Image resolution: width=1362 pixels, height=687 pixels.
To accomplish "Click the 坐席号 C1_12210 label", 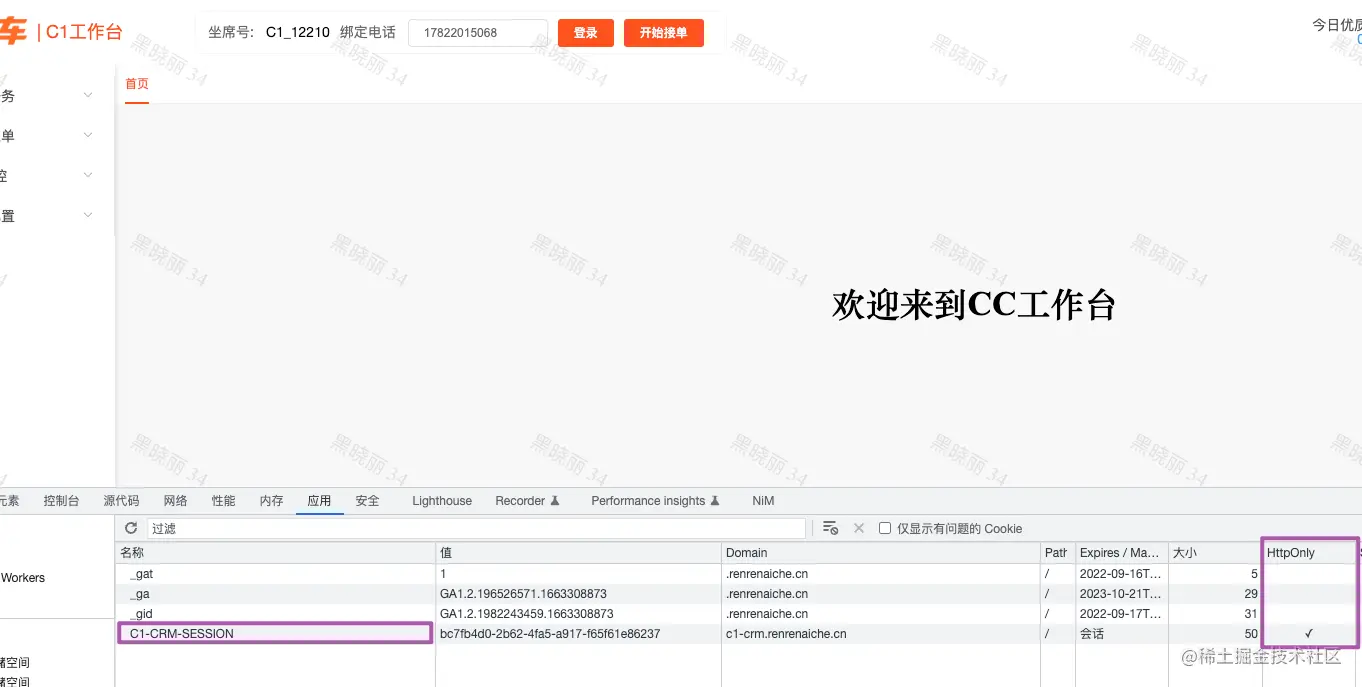I will coord(269,33).
